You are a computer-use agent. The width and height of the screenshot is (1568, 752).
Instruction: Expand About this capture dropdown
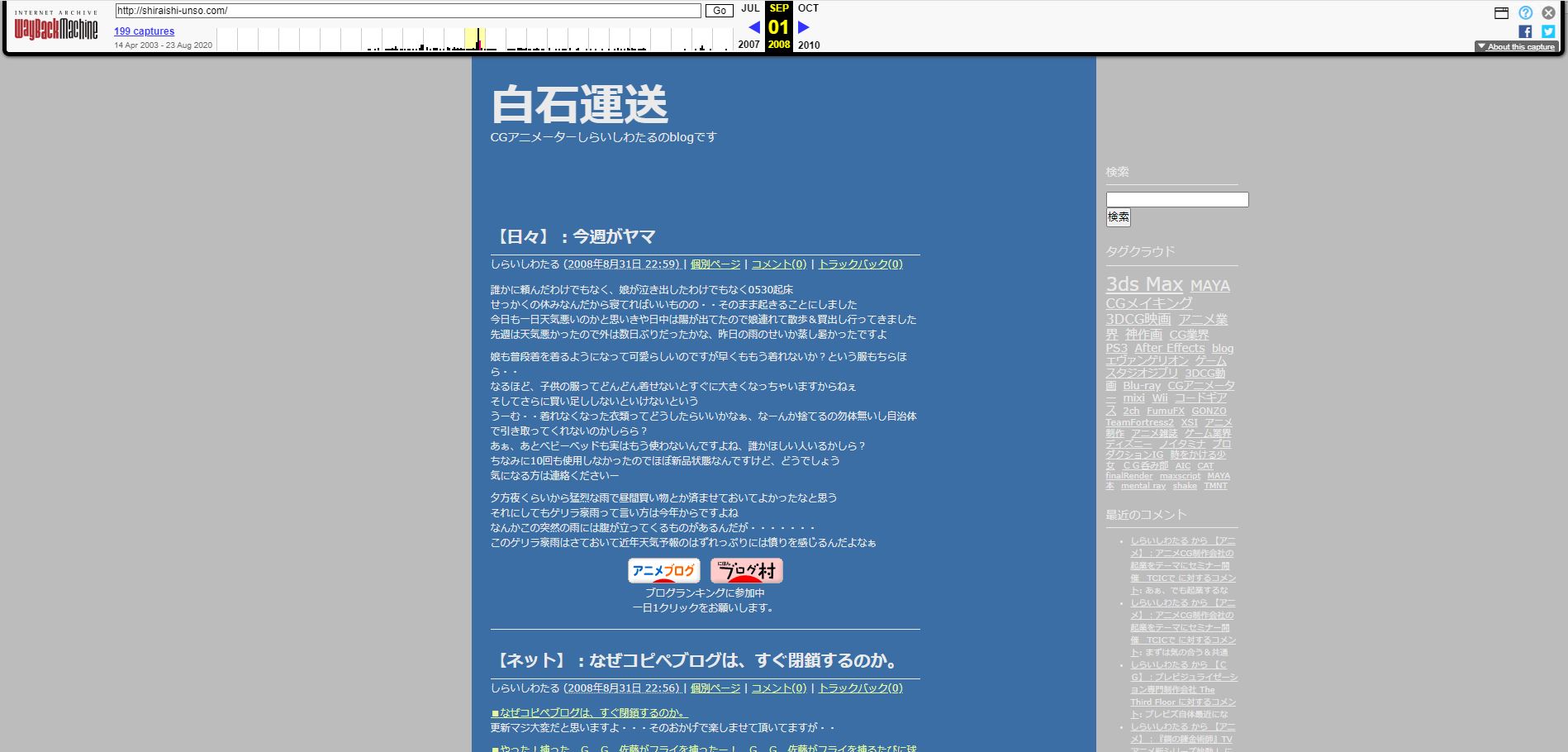point(1516,47)
